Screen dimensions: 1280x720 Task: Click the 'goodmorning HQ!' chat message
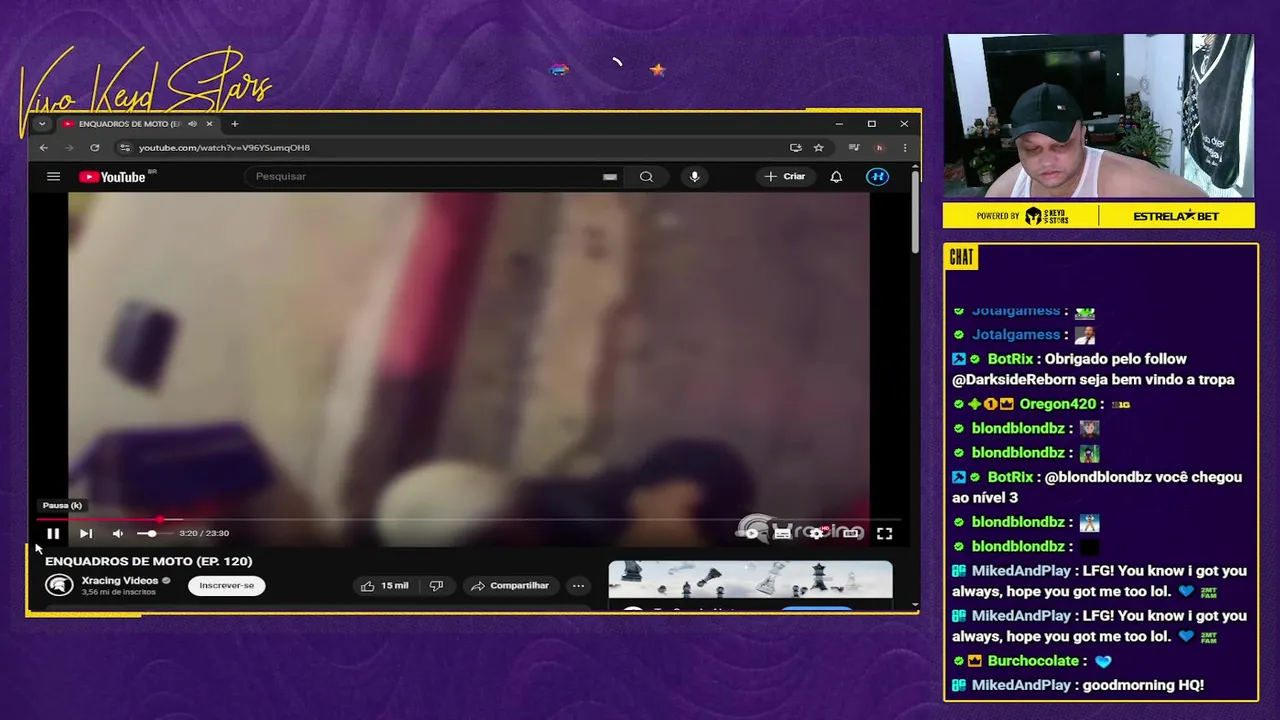[1143, 685]
